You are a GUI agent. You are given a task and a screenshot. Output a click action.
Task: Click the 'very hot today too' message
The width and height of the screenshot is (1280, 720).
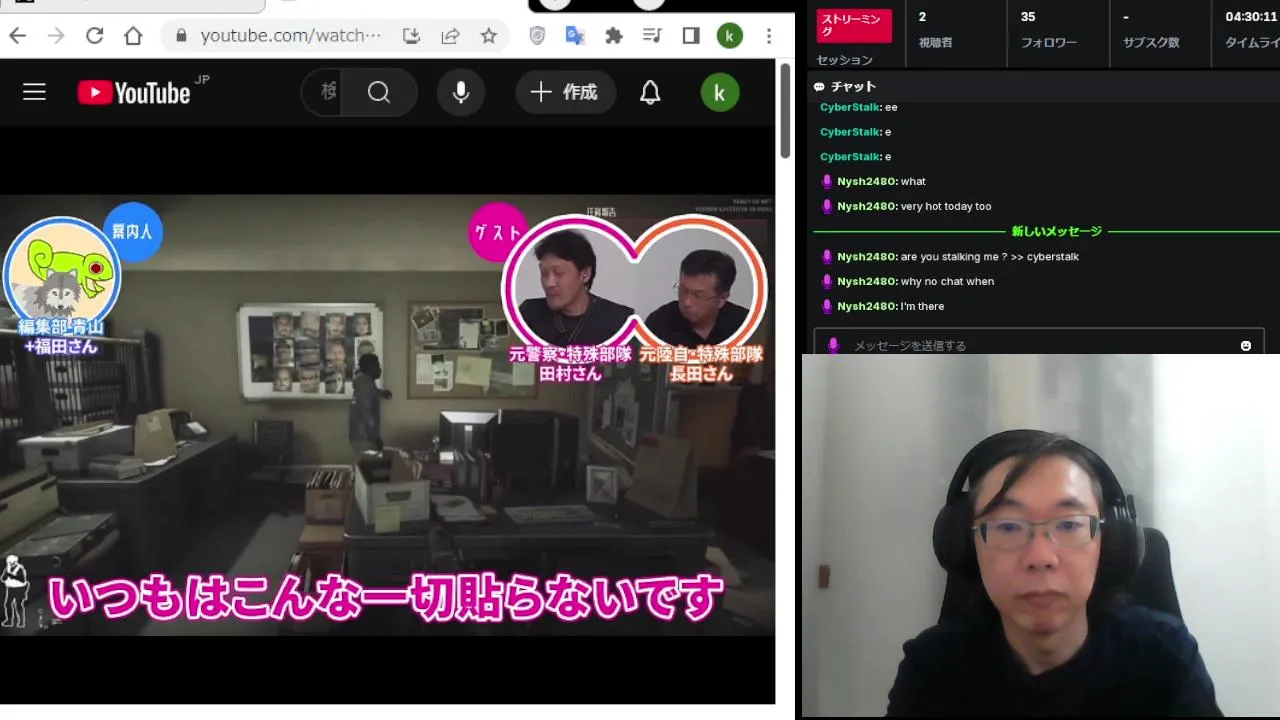946,206
